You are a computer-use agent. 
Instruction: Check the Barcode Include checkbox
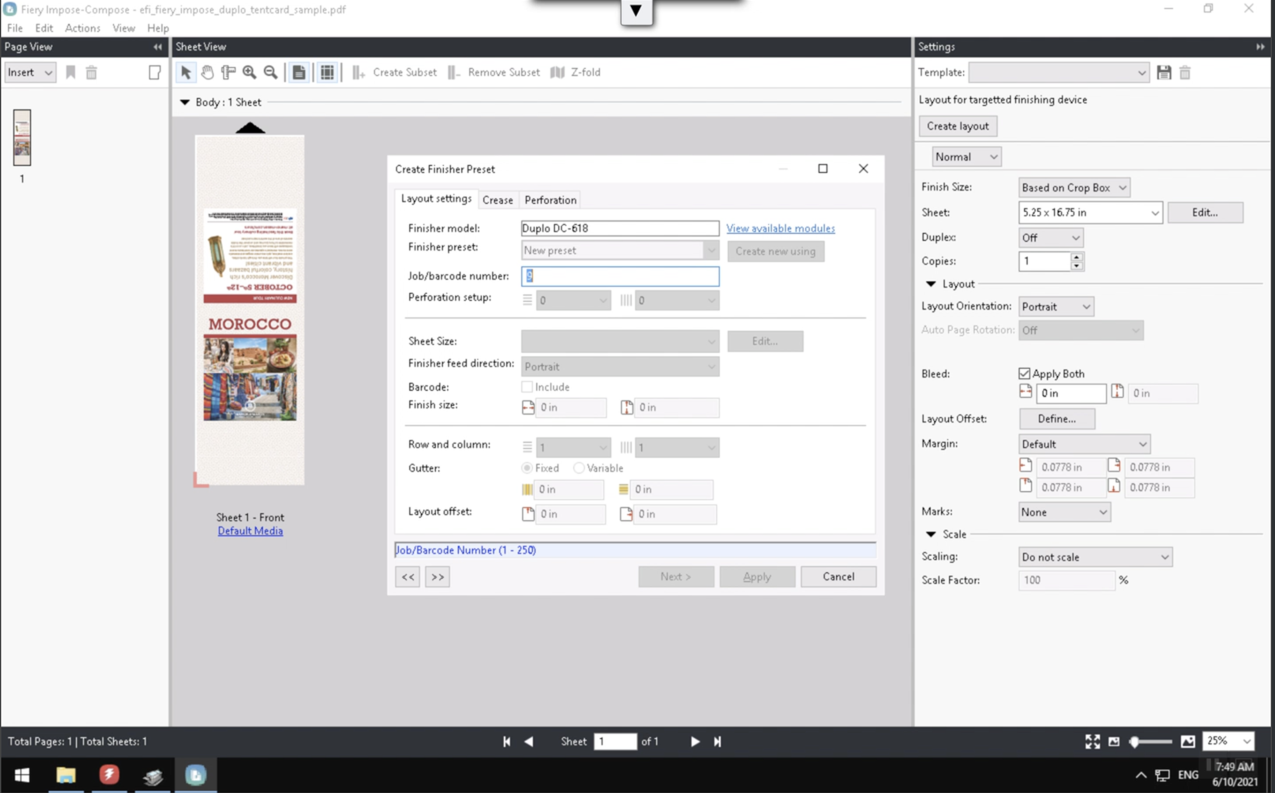pyautogui.click(x=527, y=387)
